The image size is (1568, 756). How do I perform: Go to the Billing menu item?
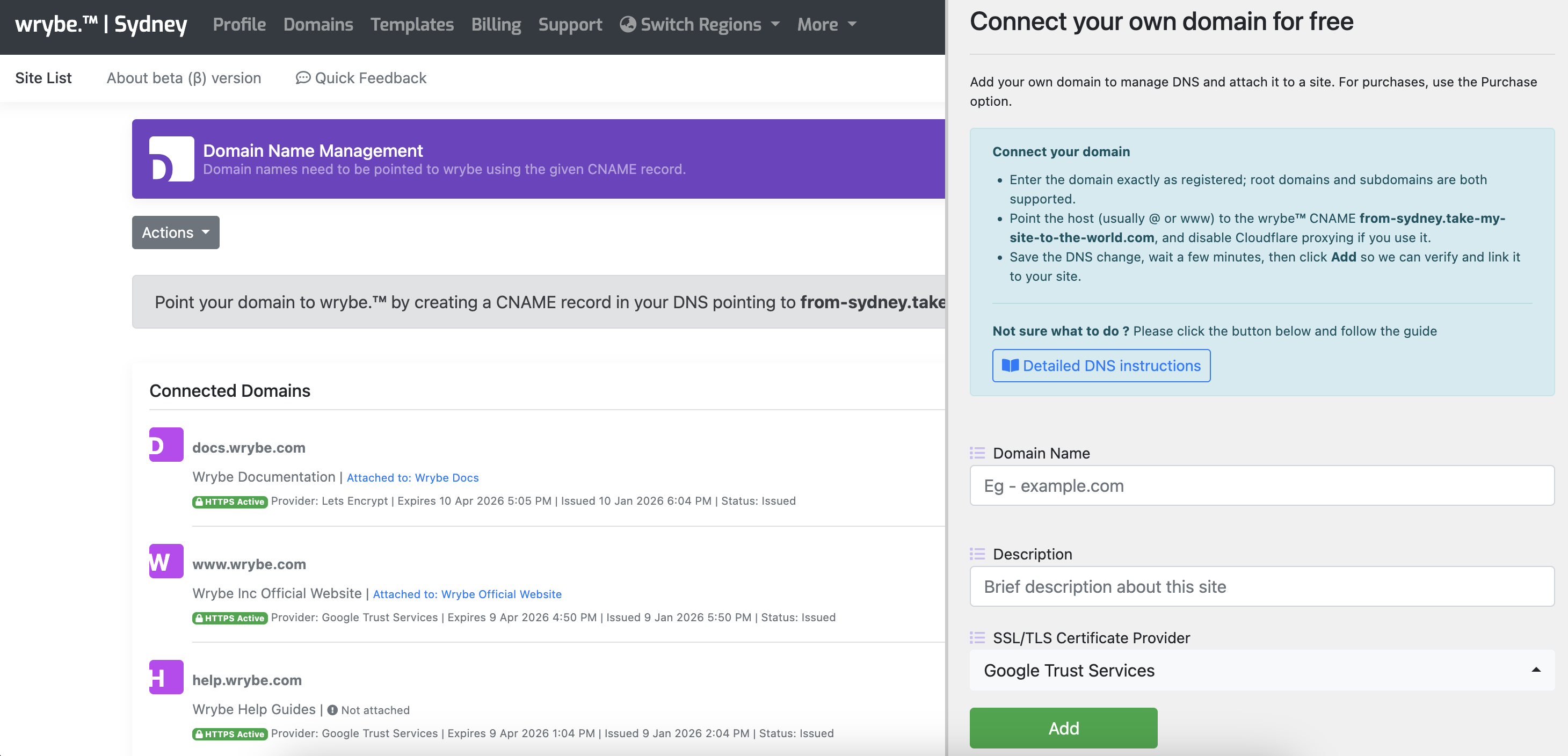[x=496, y=24]
